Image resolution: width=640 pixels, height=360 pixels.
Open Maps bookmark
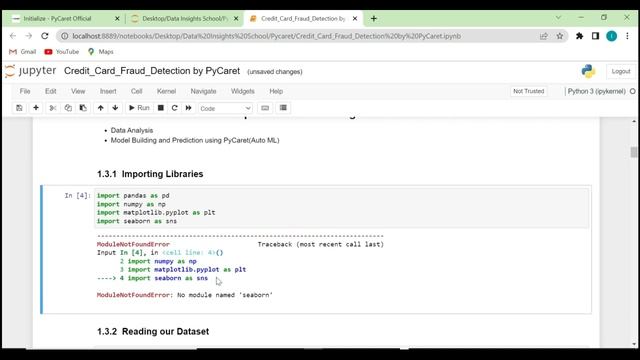(x=100, y=52)
